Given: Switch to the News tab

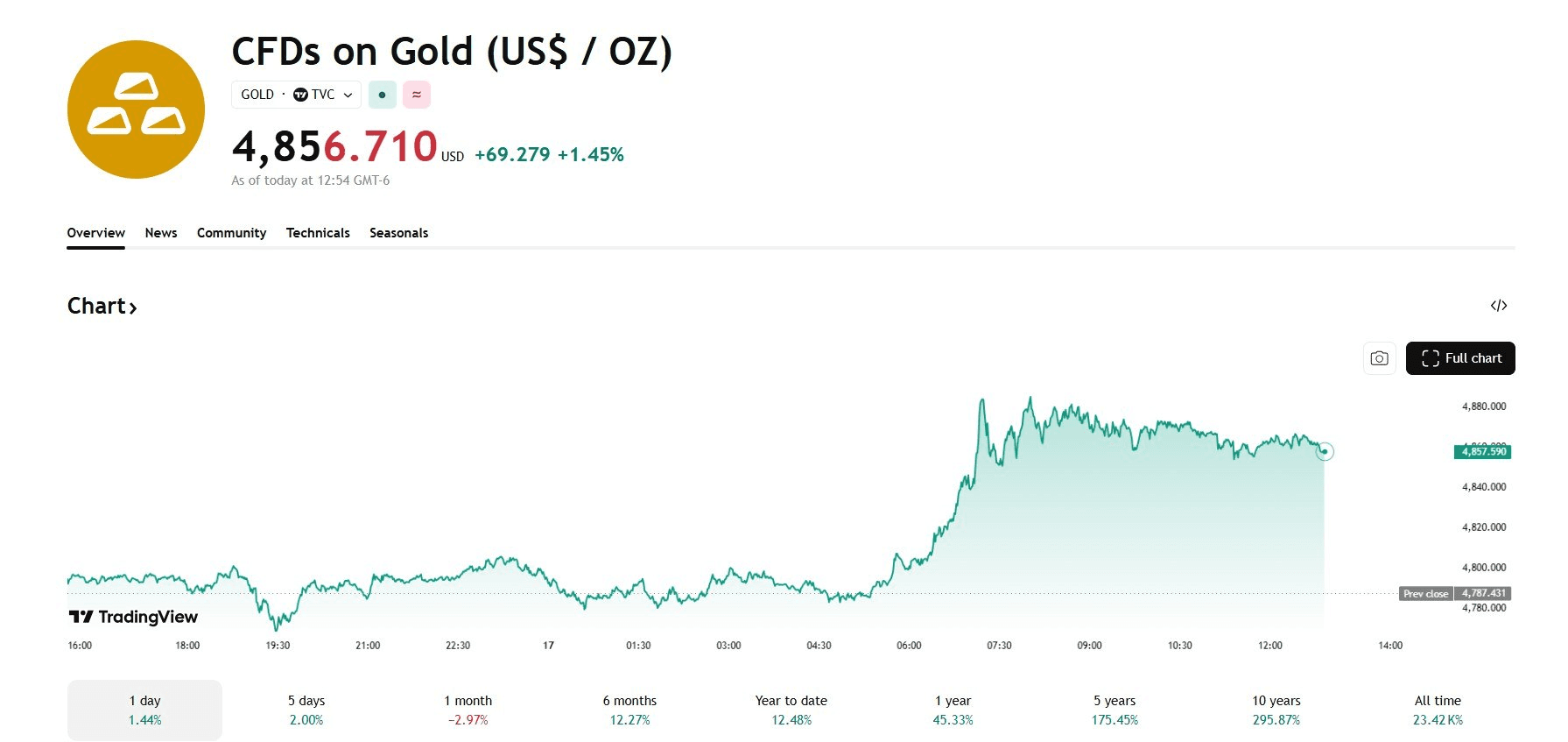Looking at the screenshot, I should click(x=161, y=233).
